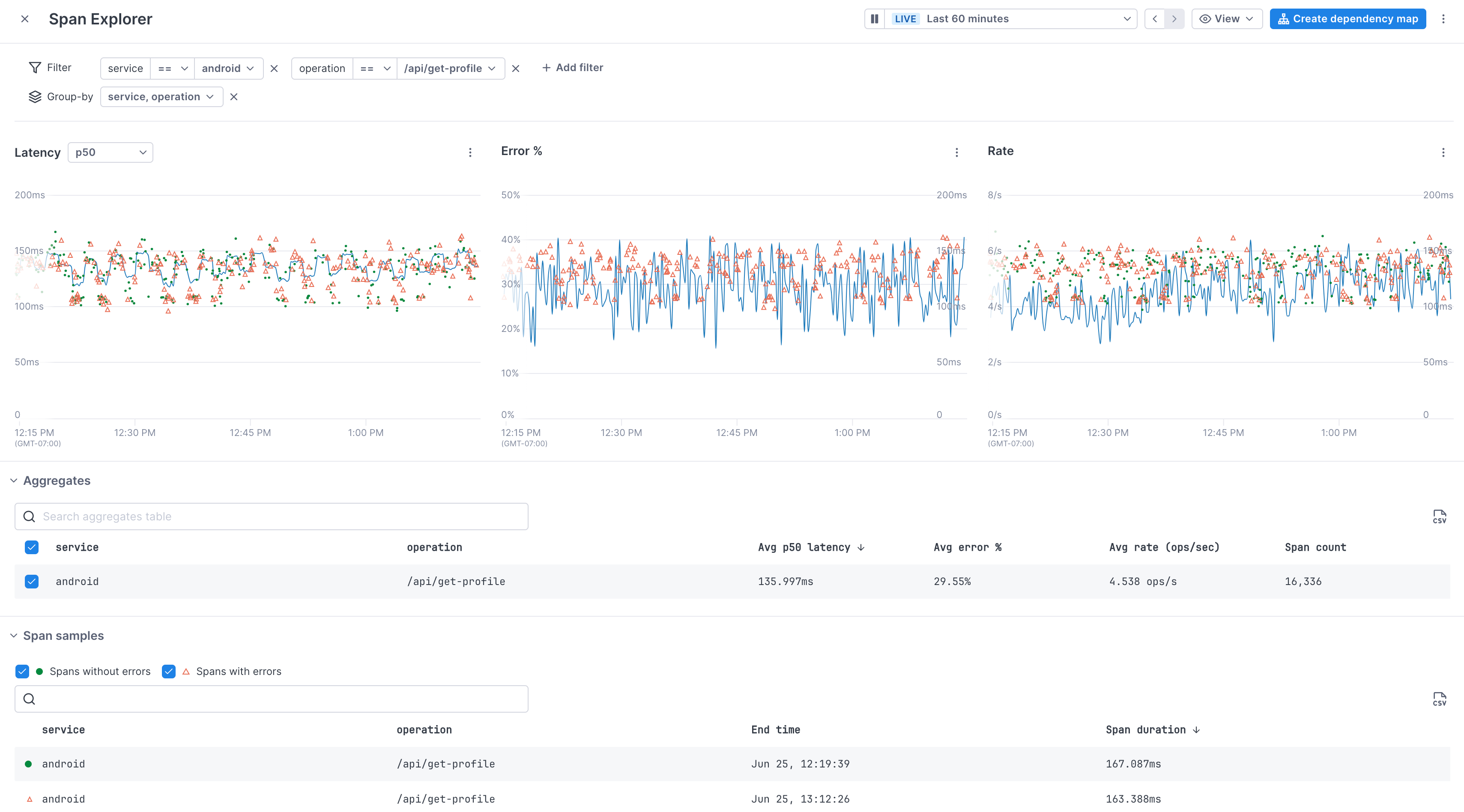Step back in time with left arrow
The image size is (1464, 812).
click(x=1154, y=18)
